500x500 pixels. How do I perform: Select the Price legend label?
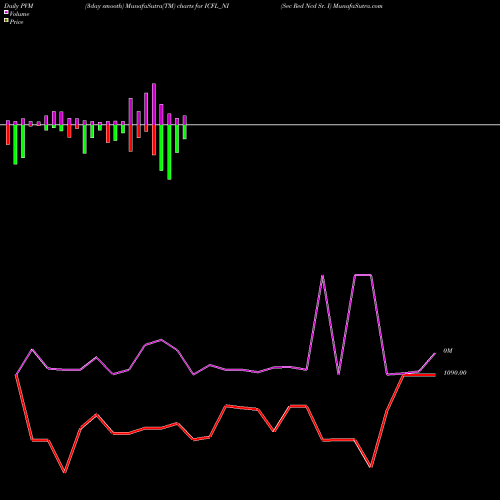(x=16, y=22)
